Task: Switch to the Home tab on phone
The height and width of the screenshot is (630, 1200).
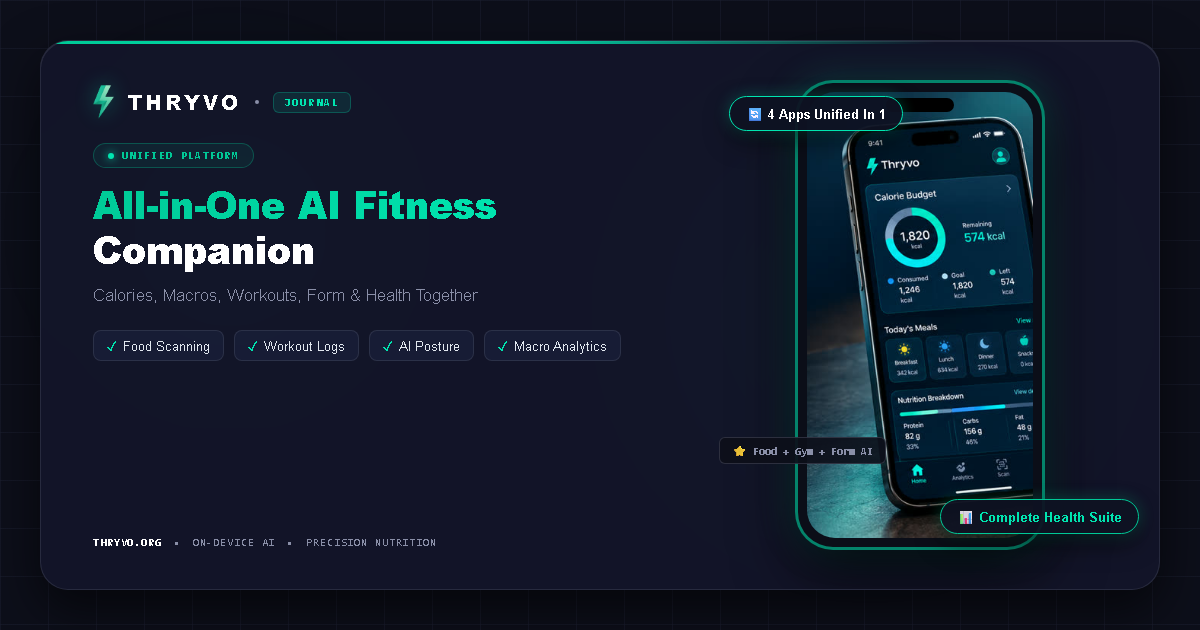Action: (x=918, y=474)
